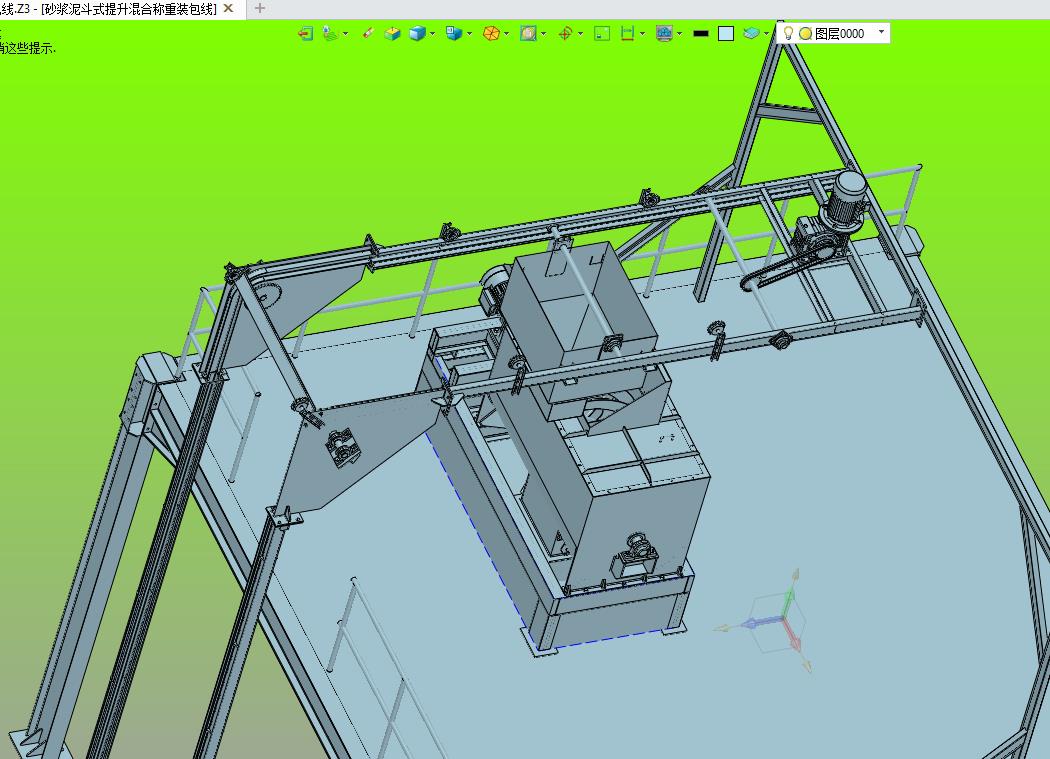Click the sketch plane tool icon
1050x759 pixels.
[330, 33]
